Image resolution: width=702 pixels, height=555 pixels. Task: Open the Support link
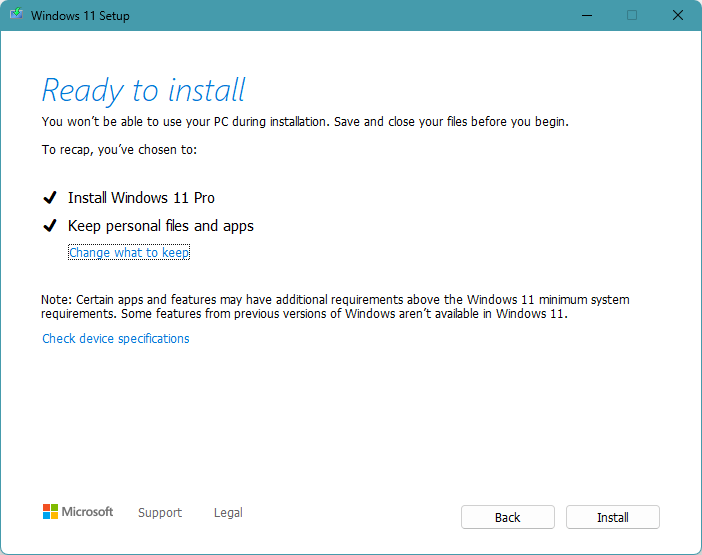coord(160,512)
